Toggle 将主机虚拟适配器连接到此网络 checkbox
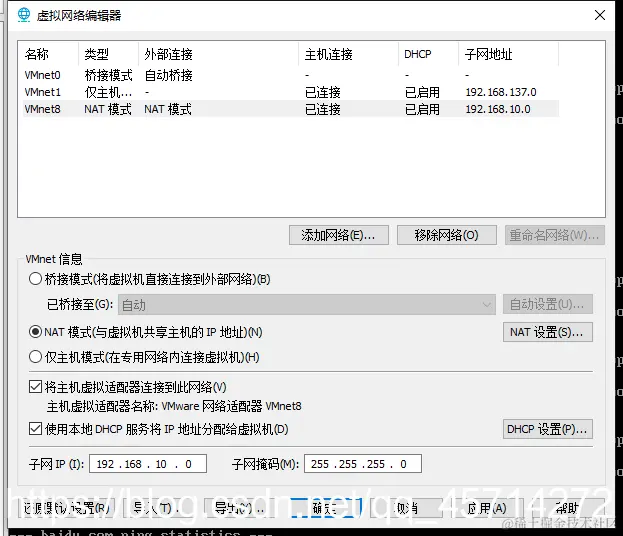Image resolution: width=623 pixels, height=536 pixels. coord(35,387)
